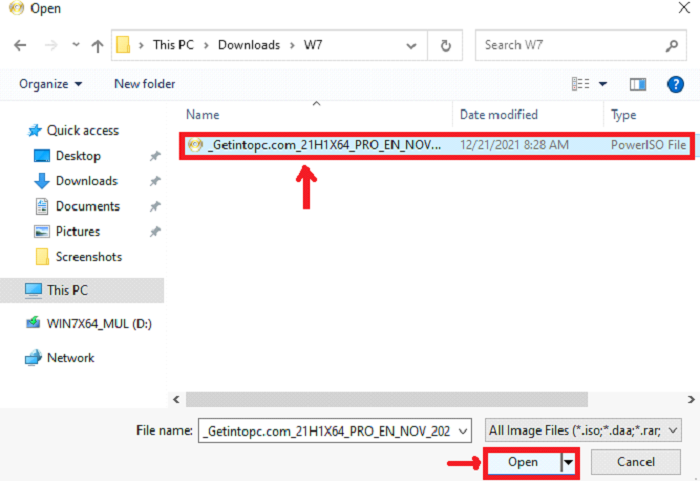The width and height of the screenshot is (700, 481).
Task: Click the Screenshots folder icon
Action: (42, 257)
